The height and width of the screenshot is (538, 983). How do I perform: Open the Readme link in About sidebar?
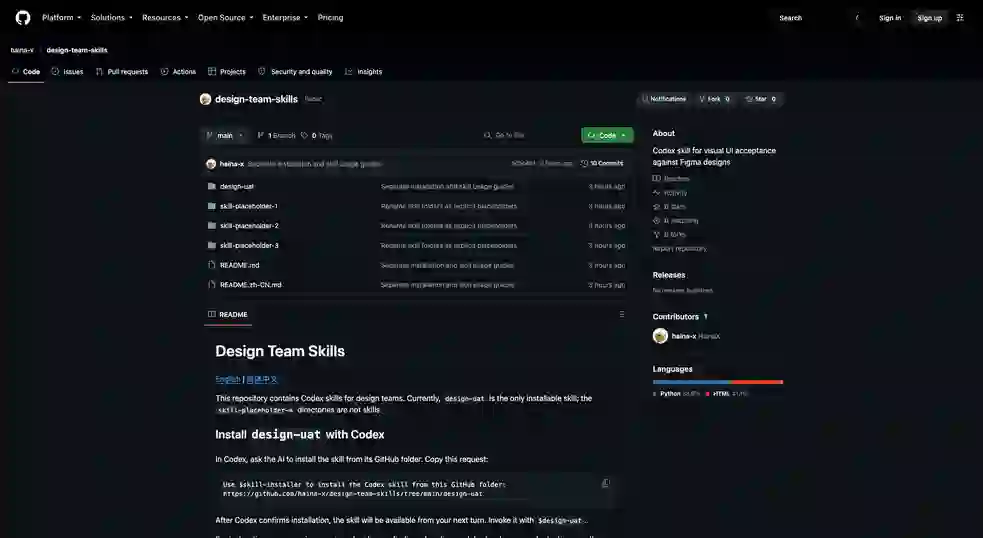[x=671, y=179]
